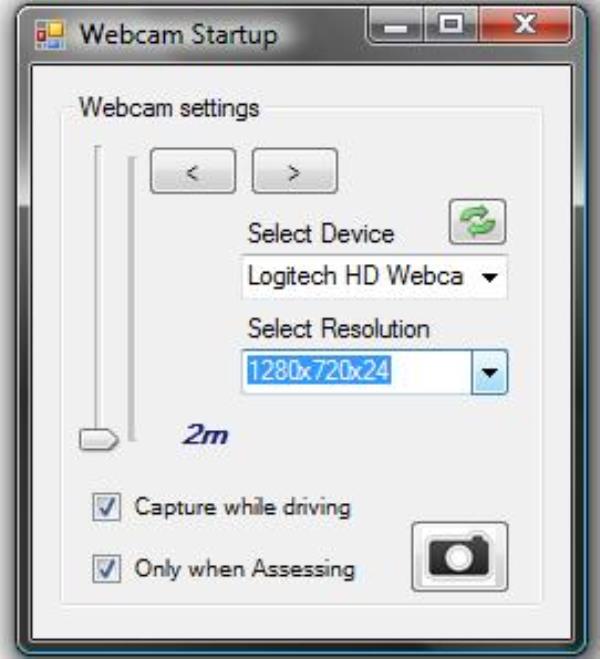Click the left arrow '<' button
The width and height of the screenshot is (600, 659).
[x=193, y=171]
